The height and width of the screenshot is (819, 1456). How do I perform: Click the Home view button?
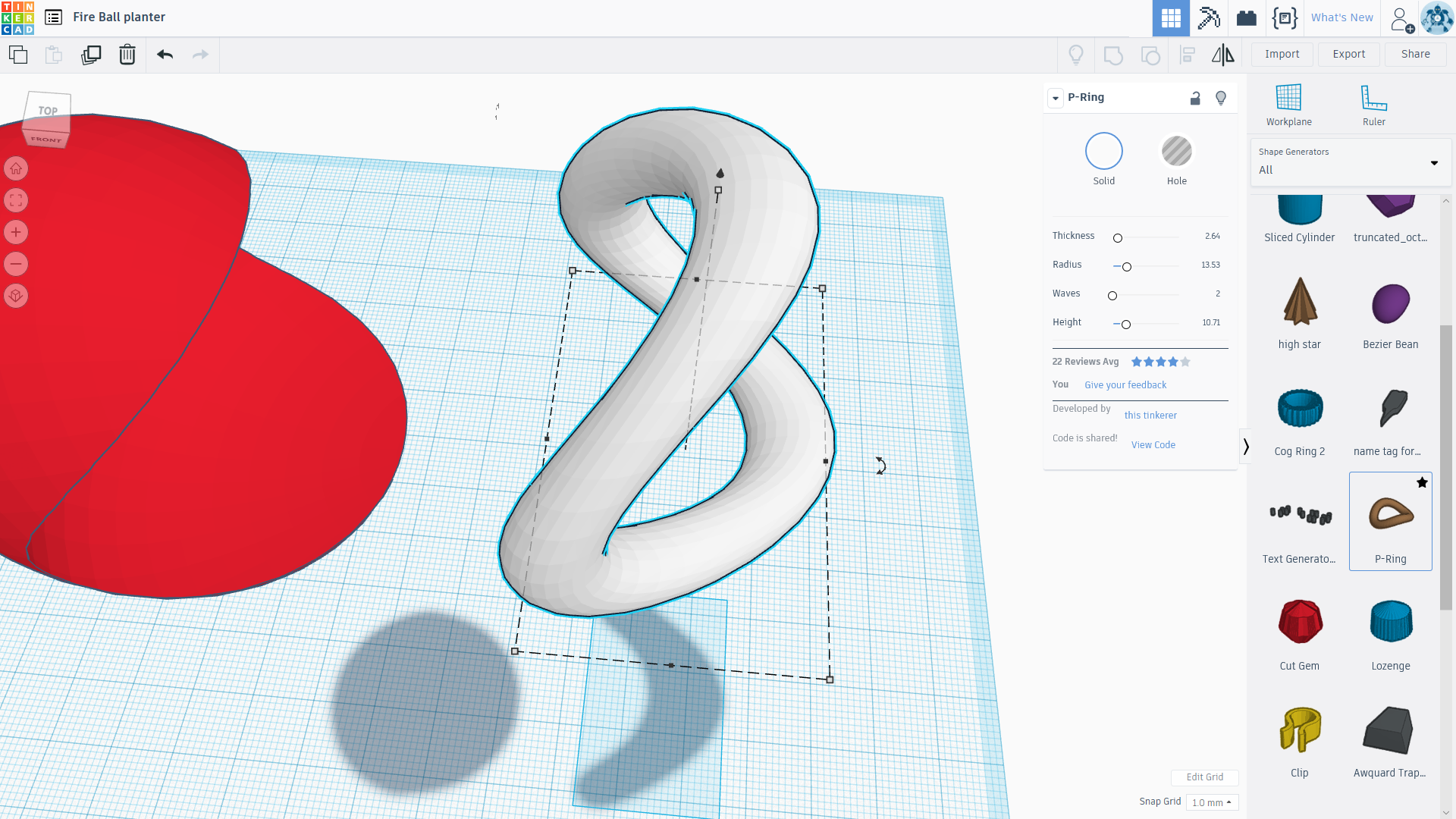[x=16, y=168]
